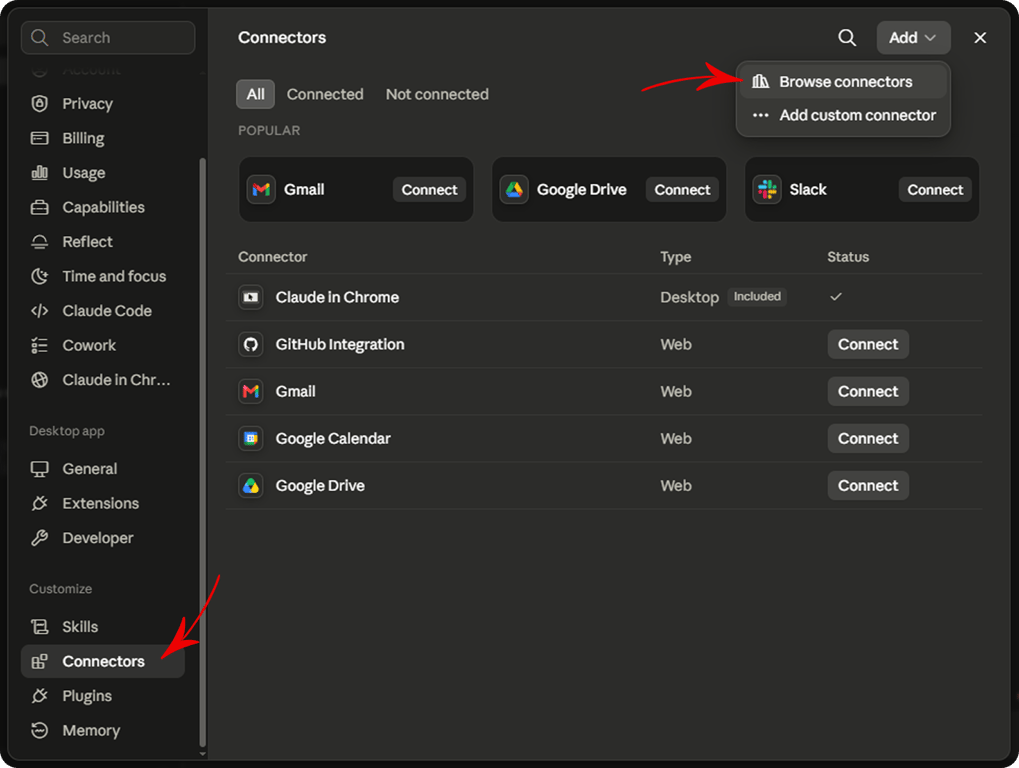This screenshot has width=1019, height=768.
Task: Click the Claude Code brackets icon
Action: 40,311
